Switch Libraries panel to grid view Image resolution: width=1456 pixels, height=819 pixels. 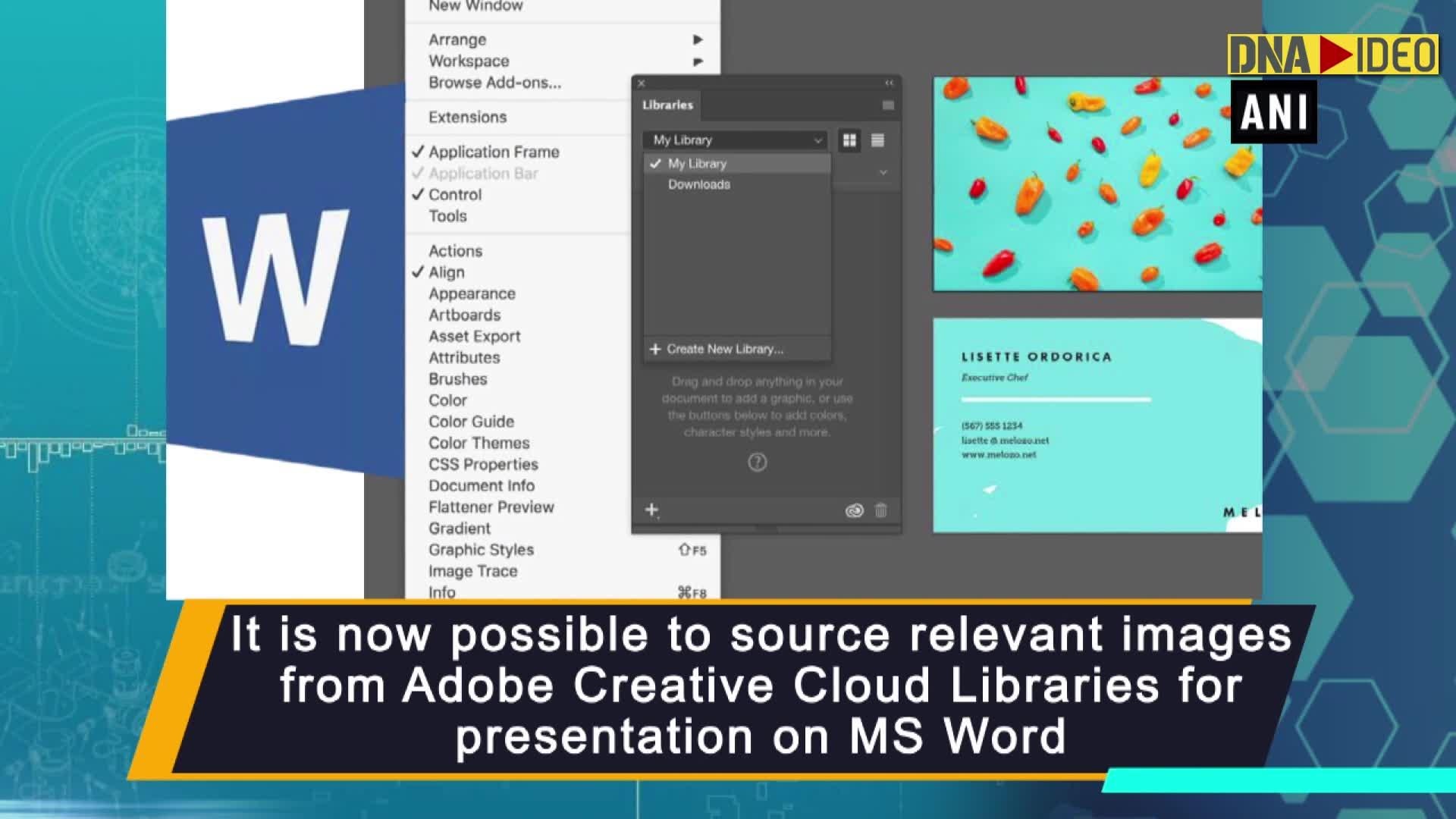(849, 140)
